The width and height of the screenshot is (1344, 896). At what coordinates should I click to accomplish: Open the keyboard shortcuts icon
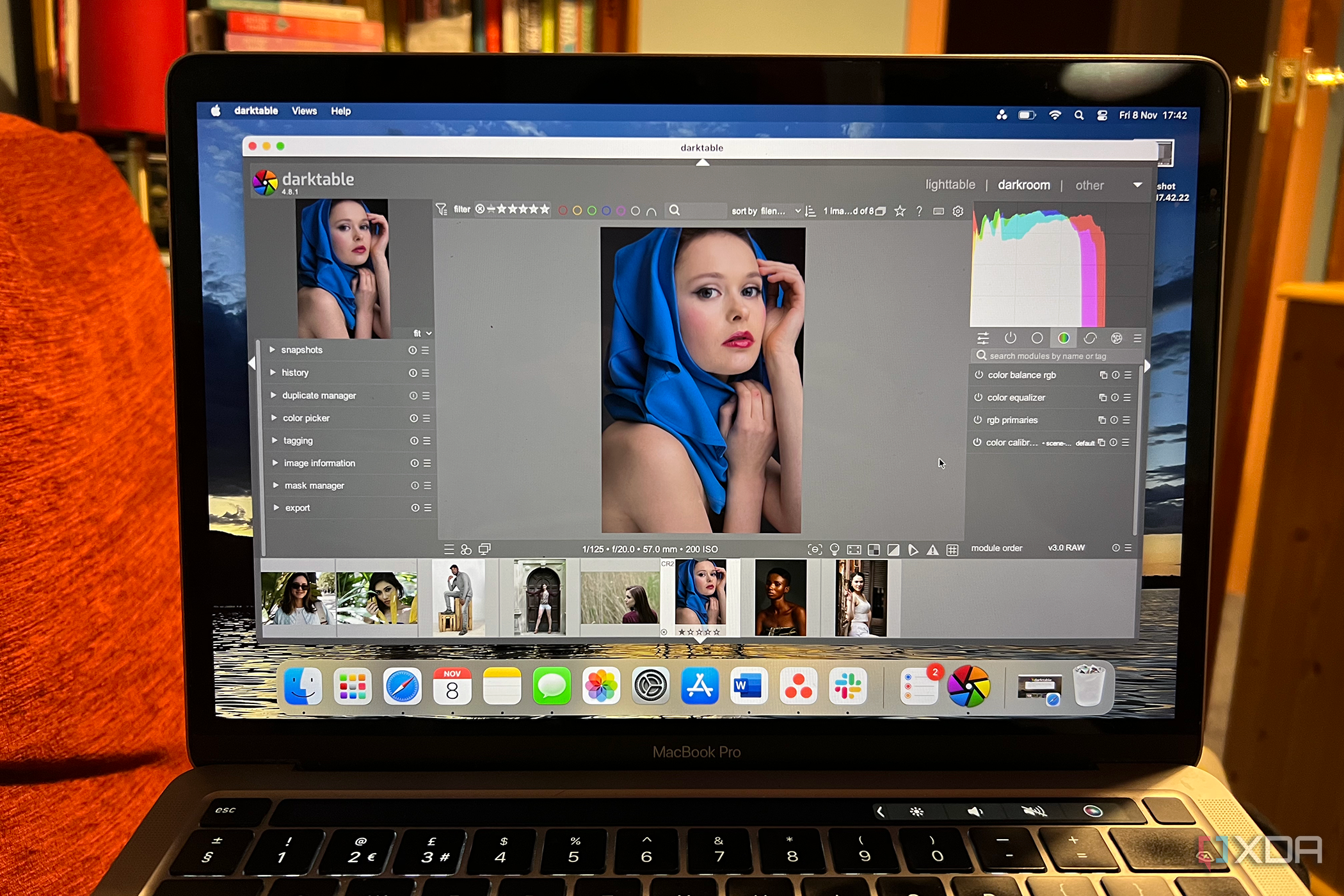pyautogui.click(x=938, y=211)
